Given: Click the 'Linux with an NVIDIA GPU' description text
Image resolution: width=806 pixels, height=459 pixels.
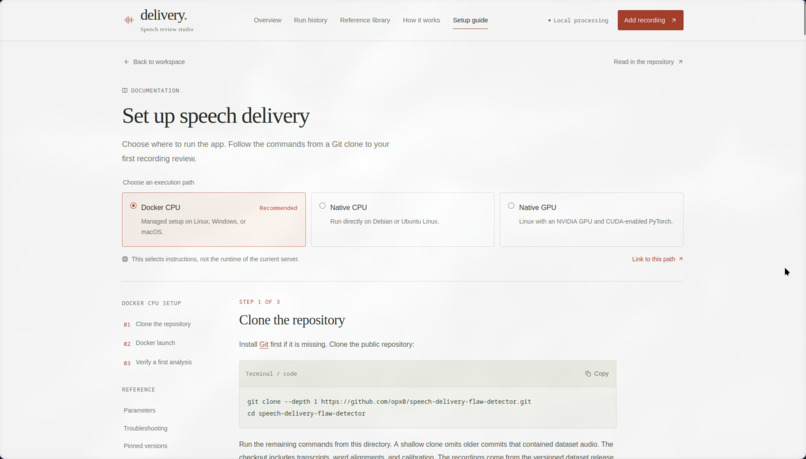Looking at the screenshot, I should (596, 222).
